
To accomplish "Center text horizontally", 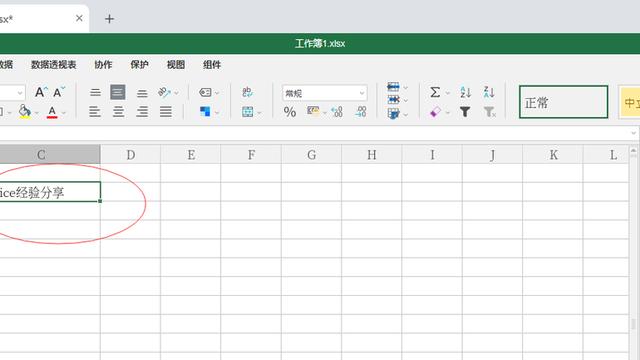I will point(118,111).
